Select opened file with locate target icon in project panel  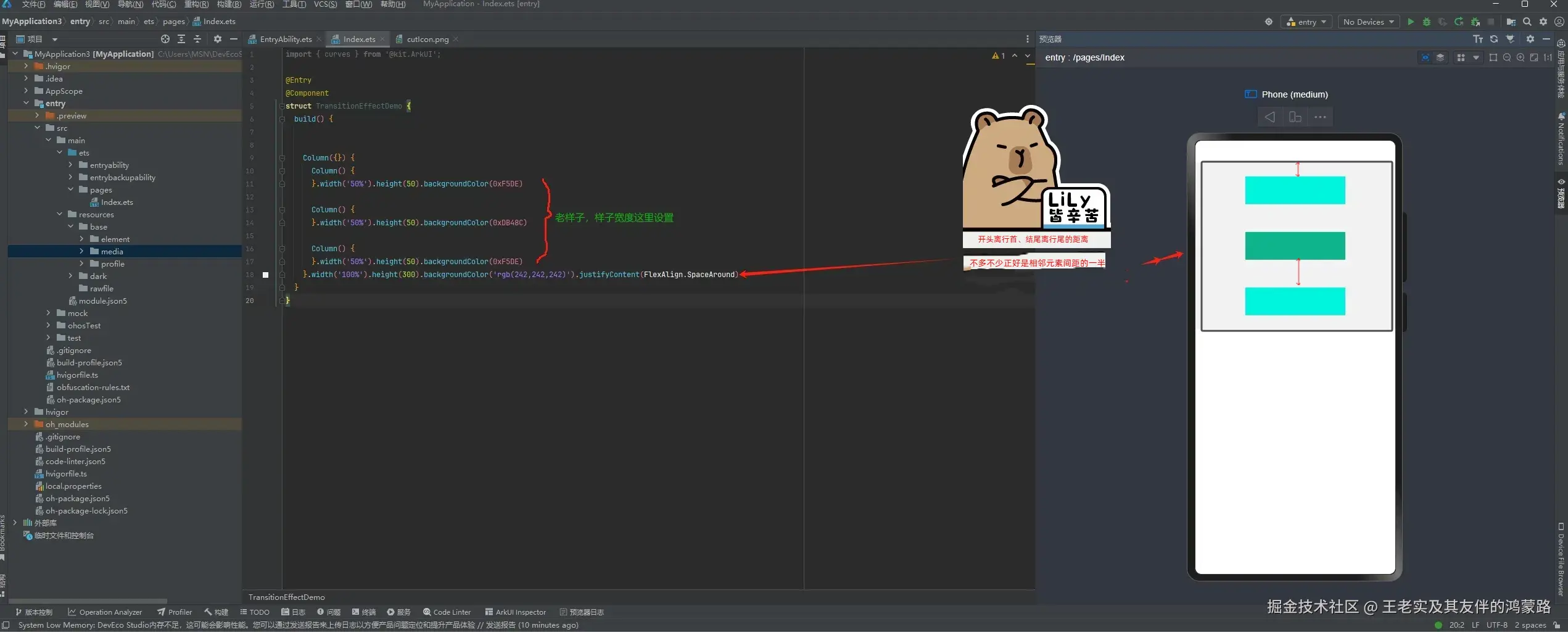coord(165,39)
